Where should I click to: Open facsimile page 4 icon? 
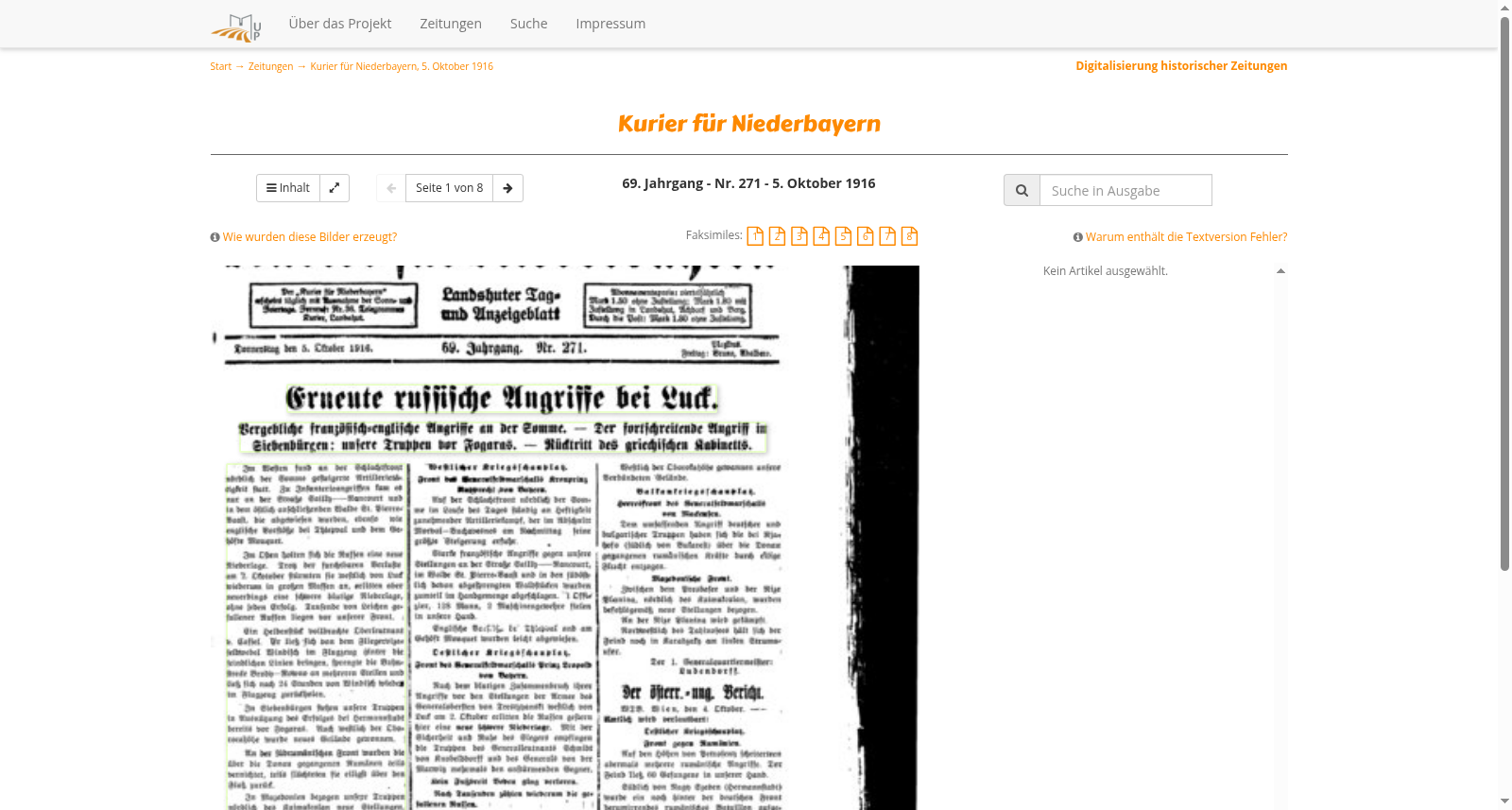[821, 236]
